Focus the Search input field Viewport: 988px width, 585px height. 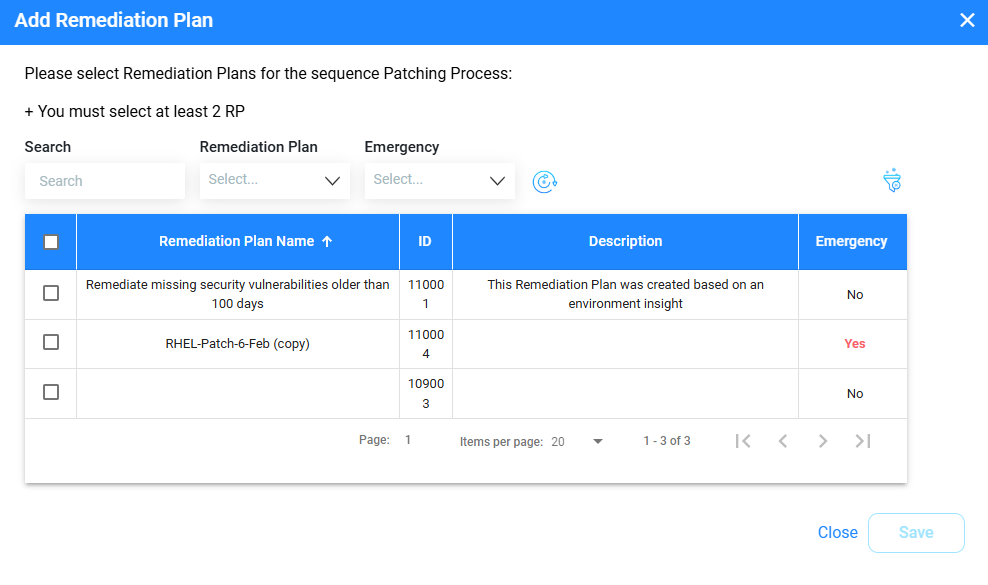pyautogui.click(x=105, y=181)
